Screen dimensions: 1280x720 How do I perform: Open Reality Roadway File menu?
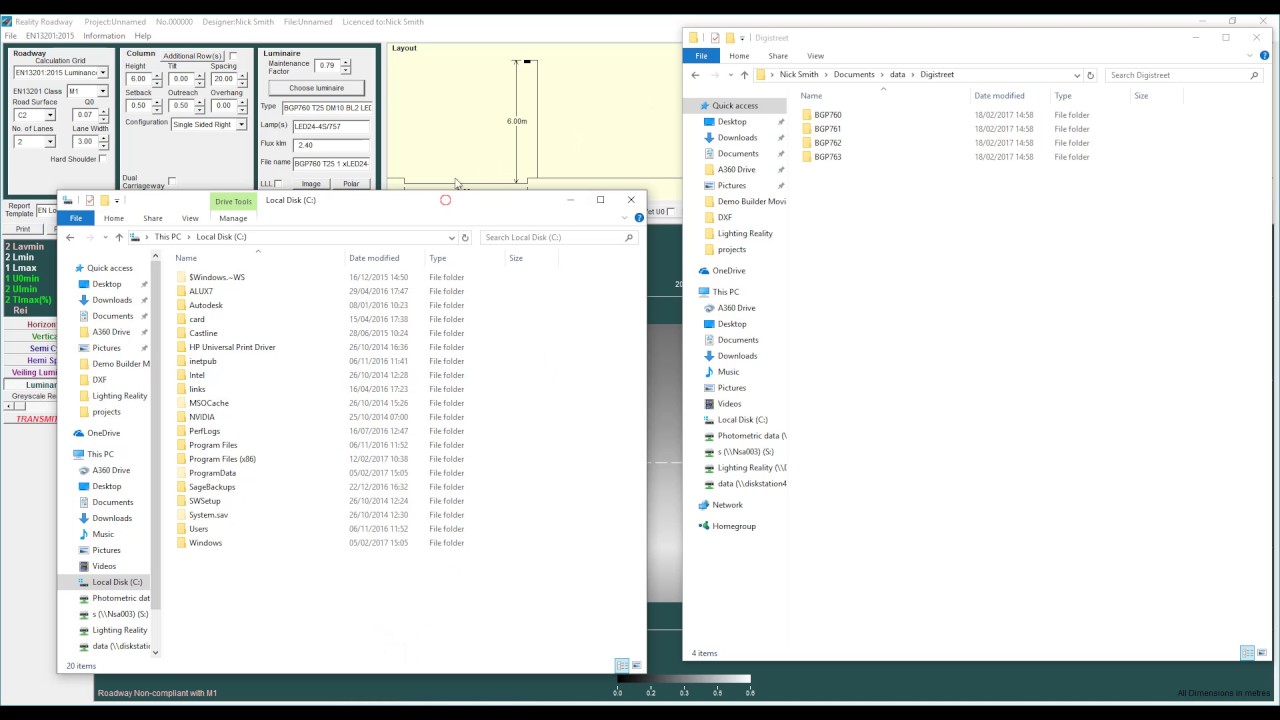click(10, 36)
